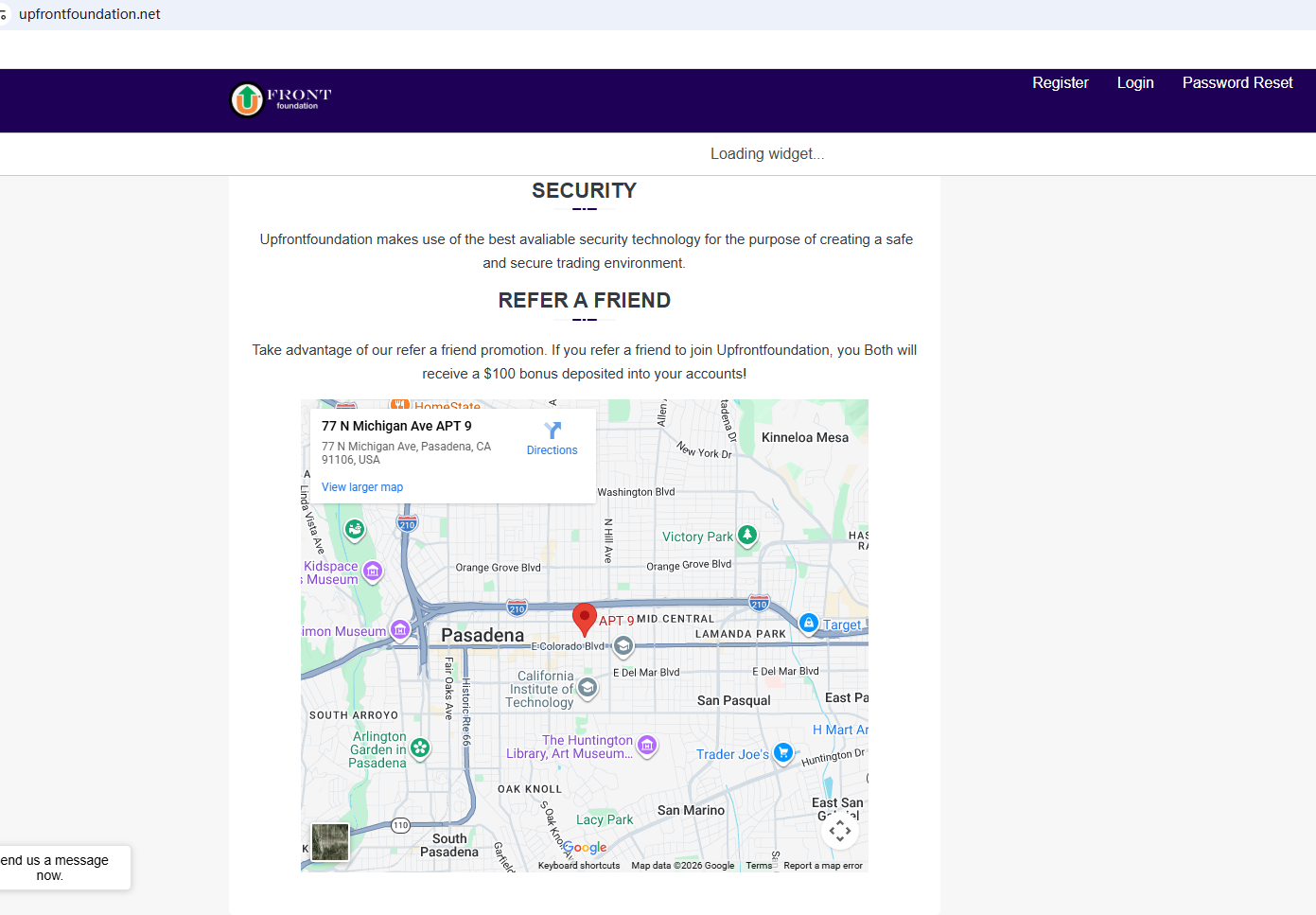Toggle the map camera controls button
The image size is (1316, 915).
[839, 831]
